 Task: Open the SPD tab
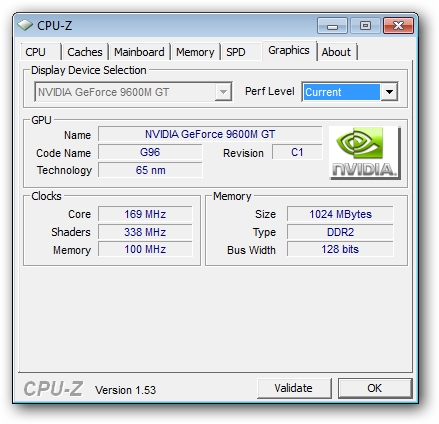tap(236, 52)
